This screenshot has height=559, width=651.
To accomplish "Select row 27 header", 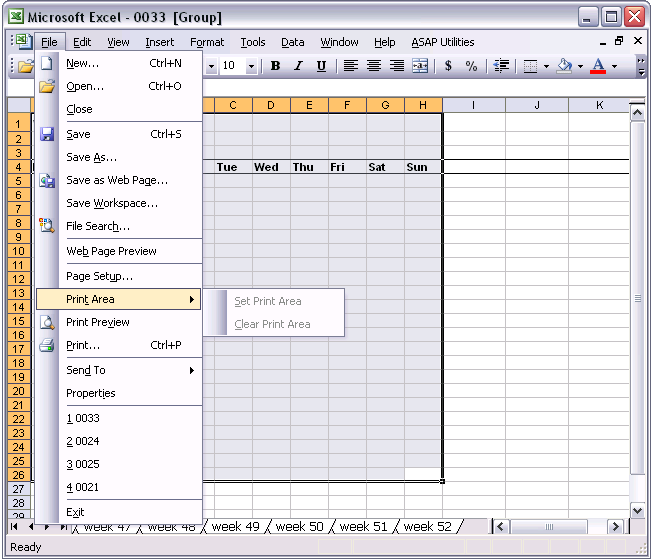I will pos(18,489).
